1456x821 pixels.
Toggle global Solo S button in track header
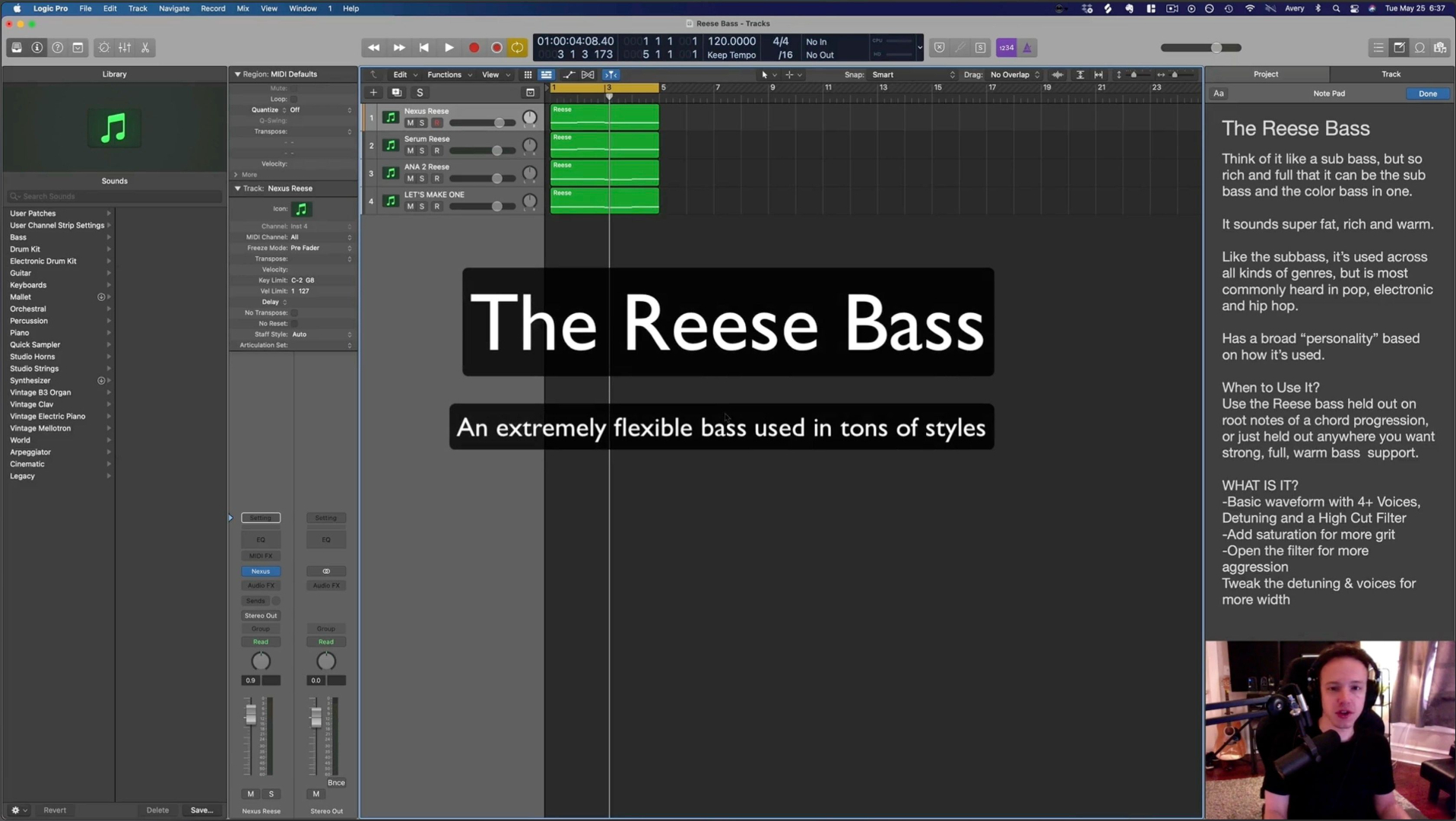click(x=420, y=93)
